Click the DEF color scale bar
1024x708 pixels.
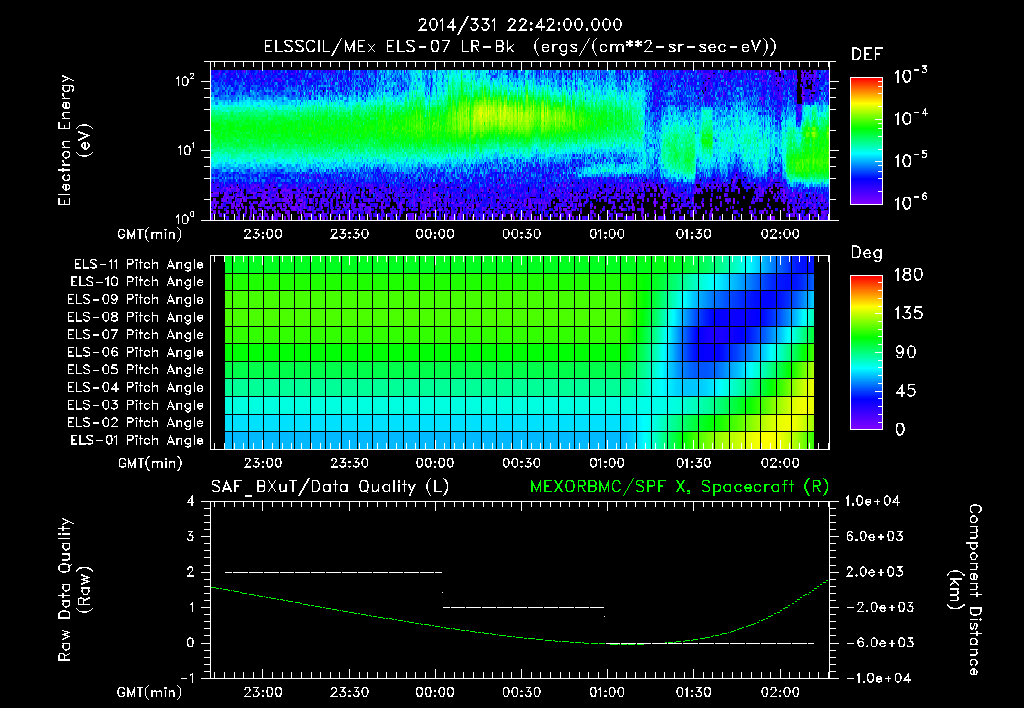tap(866, 141)
